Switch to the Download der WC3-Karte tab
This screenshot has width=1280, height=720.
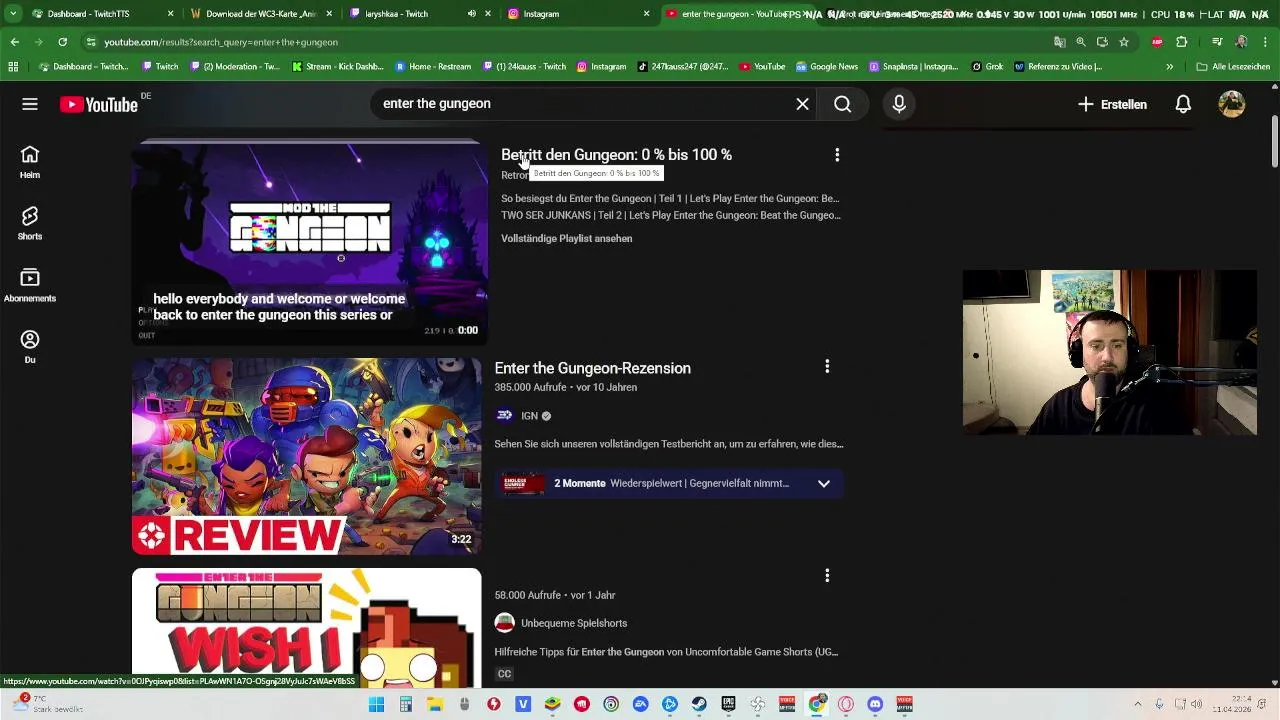pyautogui.click(x=262, y=14)
